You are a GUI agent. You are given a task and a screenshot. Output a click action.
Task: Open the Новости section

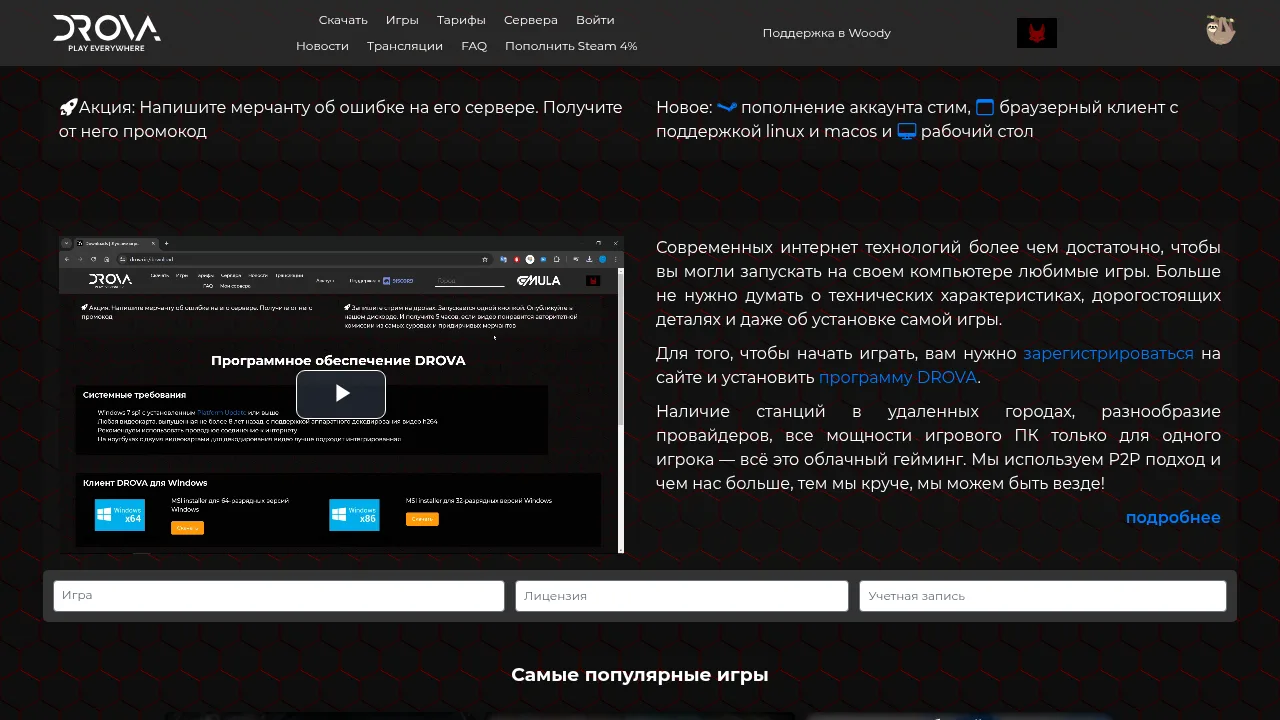tap(322, 46)
